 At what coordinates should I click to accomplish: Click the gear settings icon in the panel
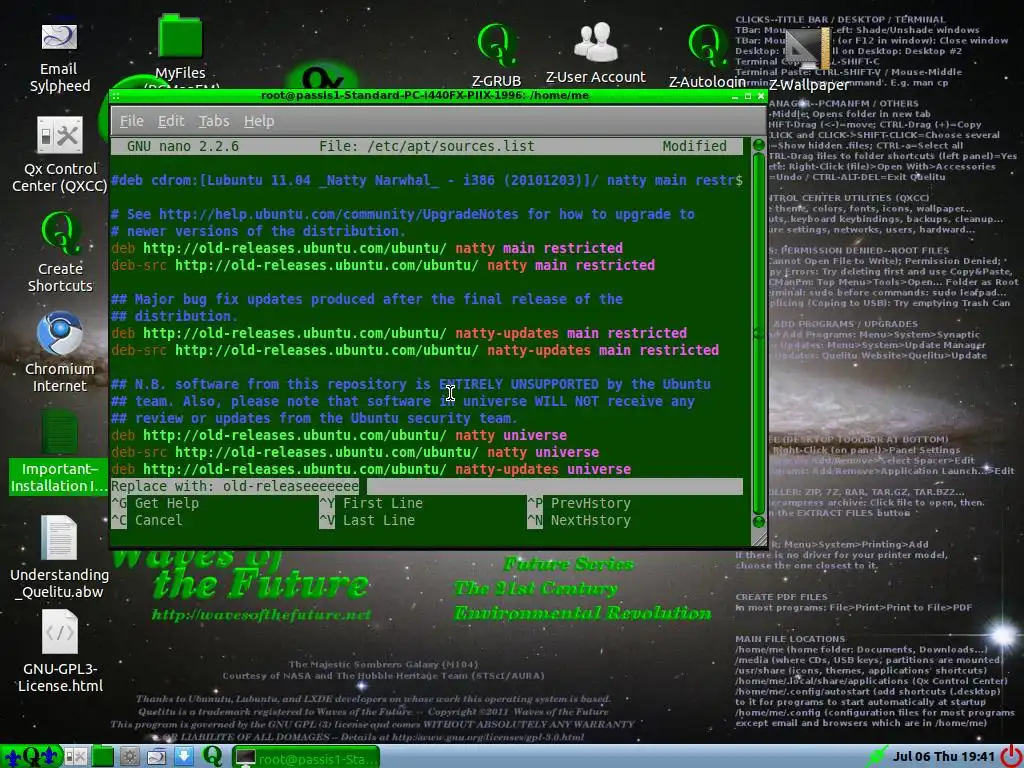(129, 757)
